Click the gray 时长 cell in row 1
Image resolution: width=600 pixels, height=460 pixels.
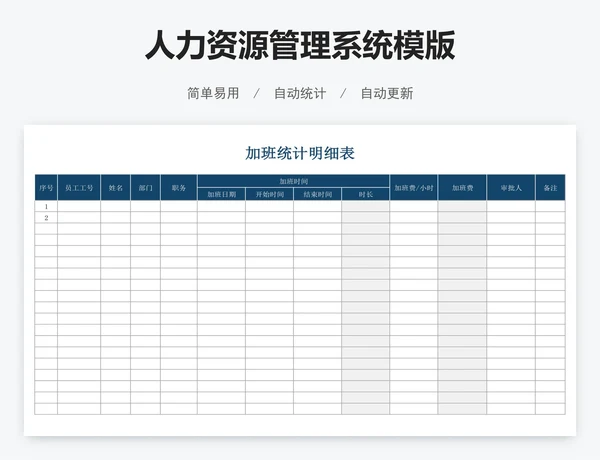click(366, 206)
